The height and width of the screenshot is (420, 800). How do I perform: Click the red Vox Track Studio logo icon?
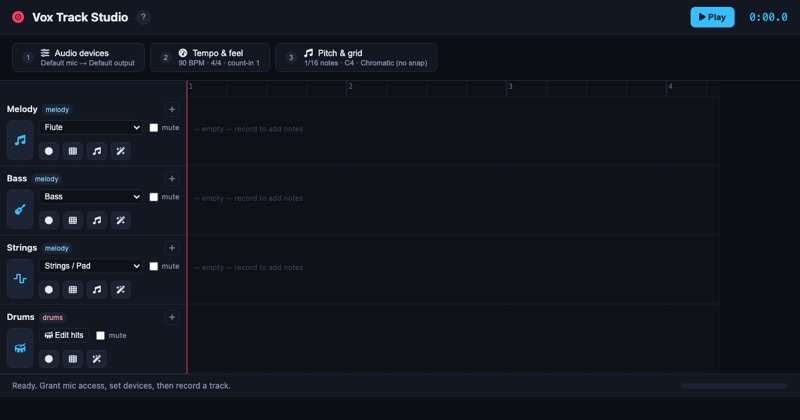(x=18, y=17)
